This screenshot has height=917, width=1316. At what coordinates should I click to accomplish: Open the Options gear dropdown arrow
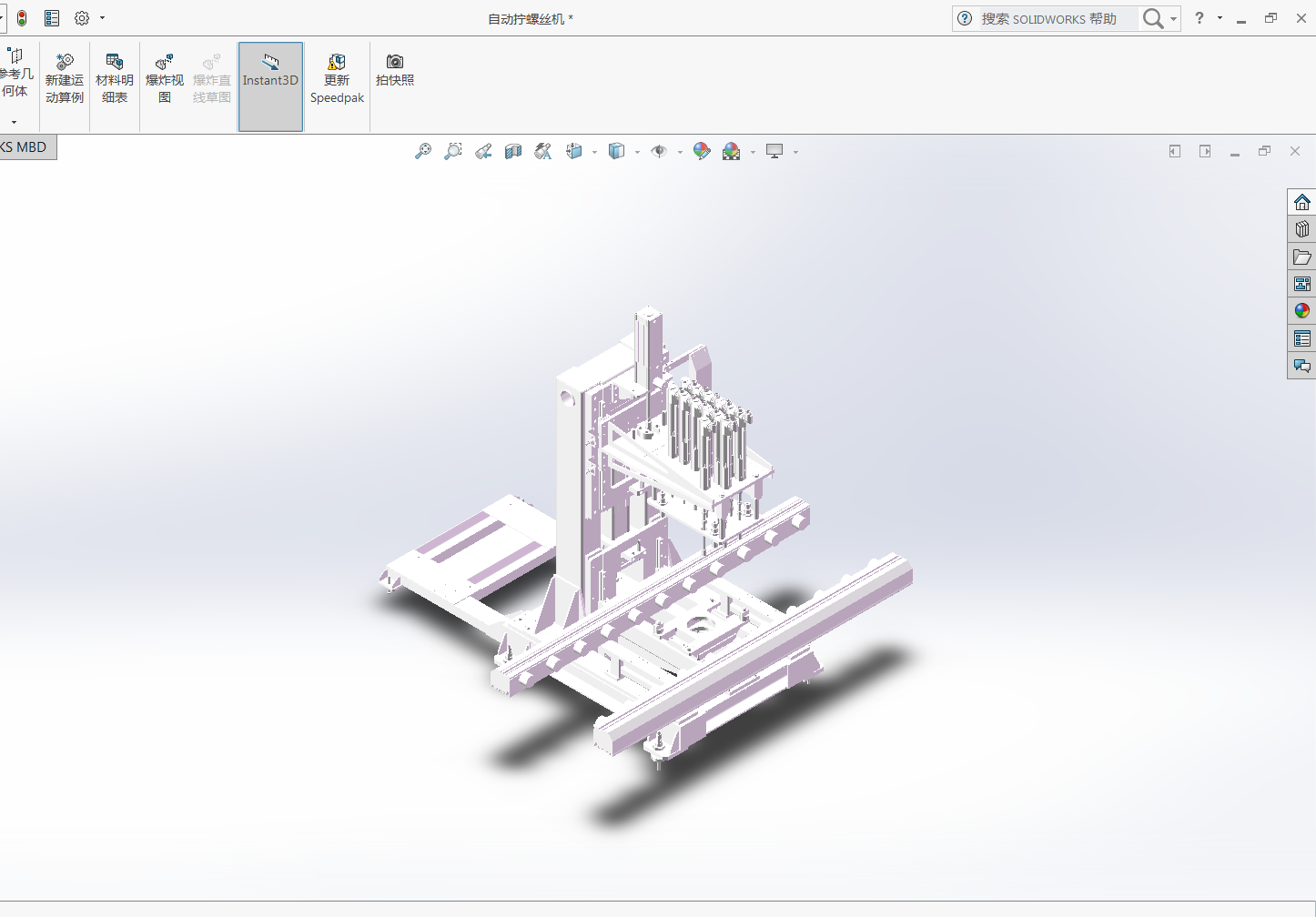click(x=102, y=18)
